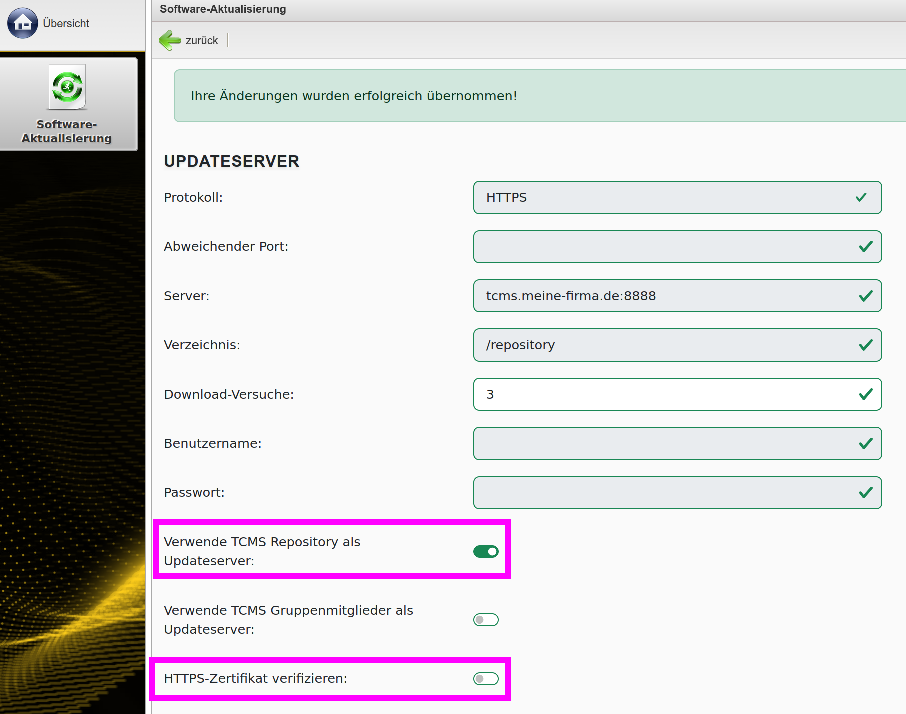Image resolution: width=906 pixels, height=714 pixels.
Task: Click the 'Verzeichnis:' label
Action: click(x=202, y=345)
